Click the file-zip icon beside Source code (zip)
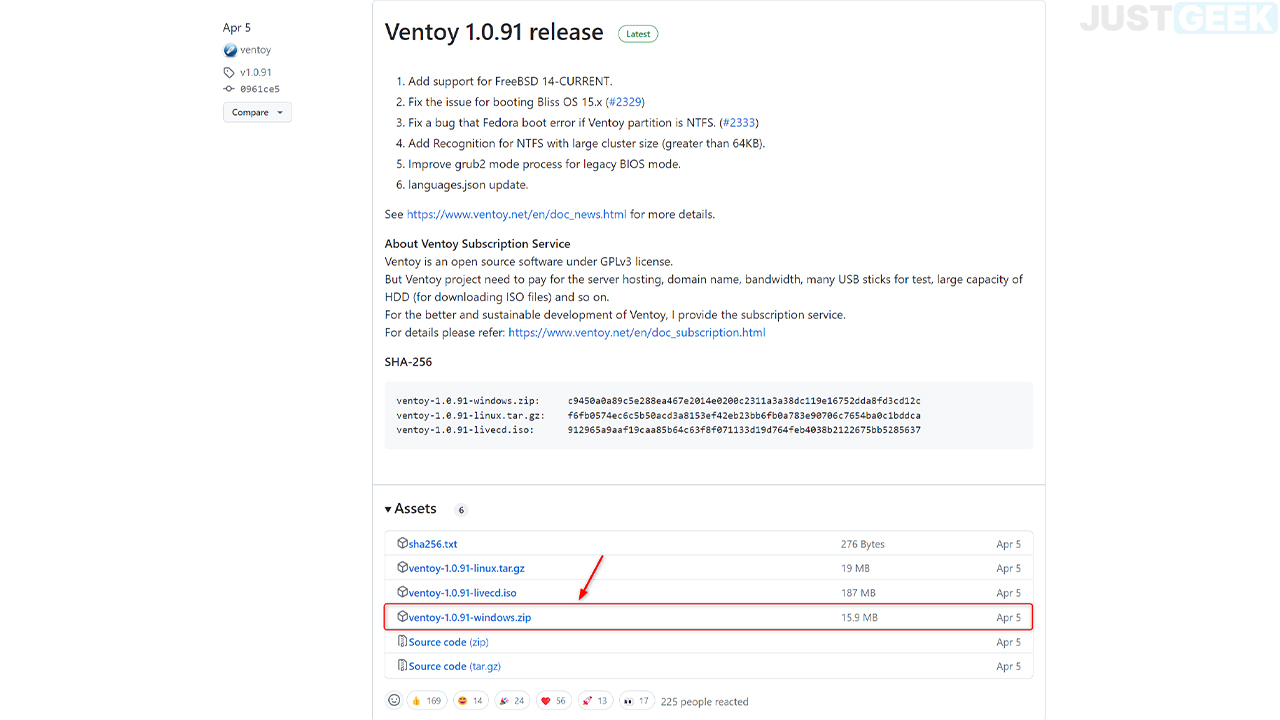This screenshot has width=1280, height=720. pyautogui.click(x=402, y=641)
